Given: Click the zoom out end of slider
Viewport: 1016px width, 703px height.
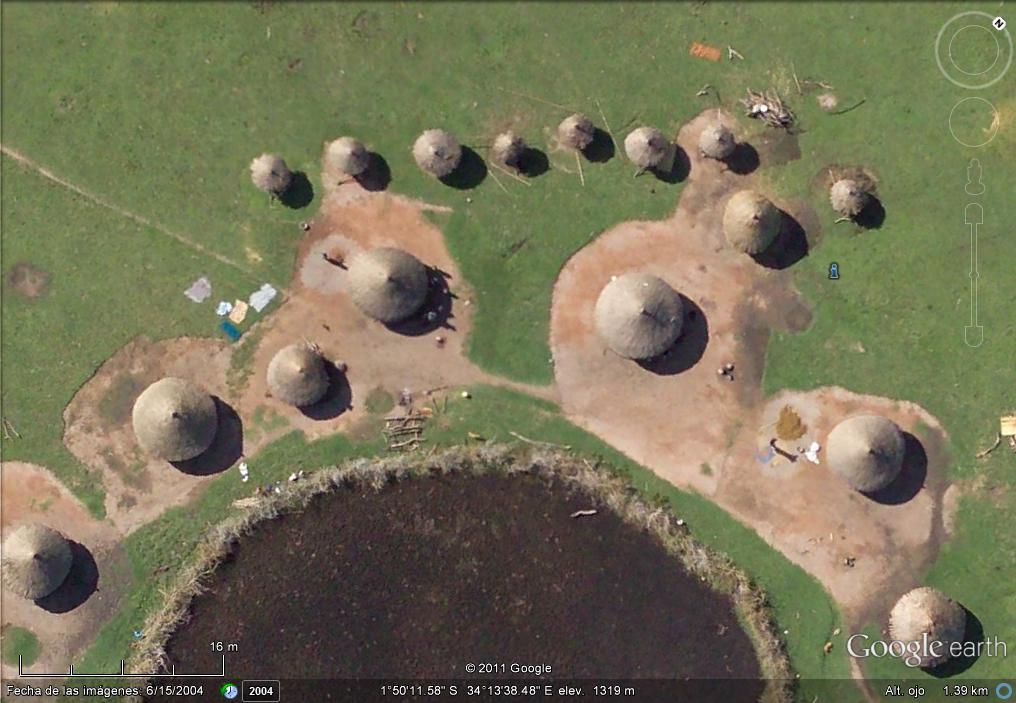Looking at the screenshot, I should coord(974,336).
